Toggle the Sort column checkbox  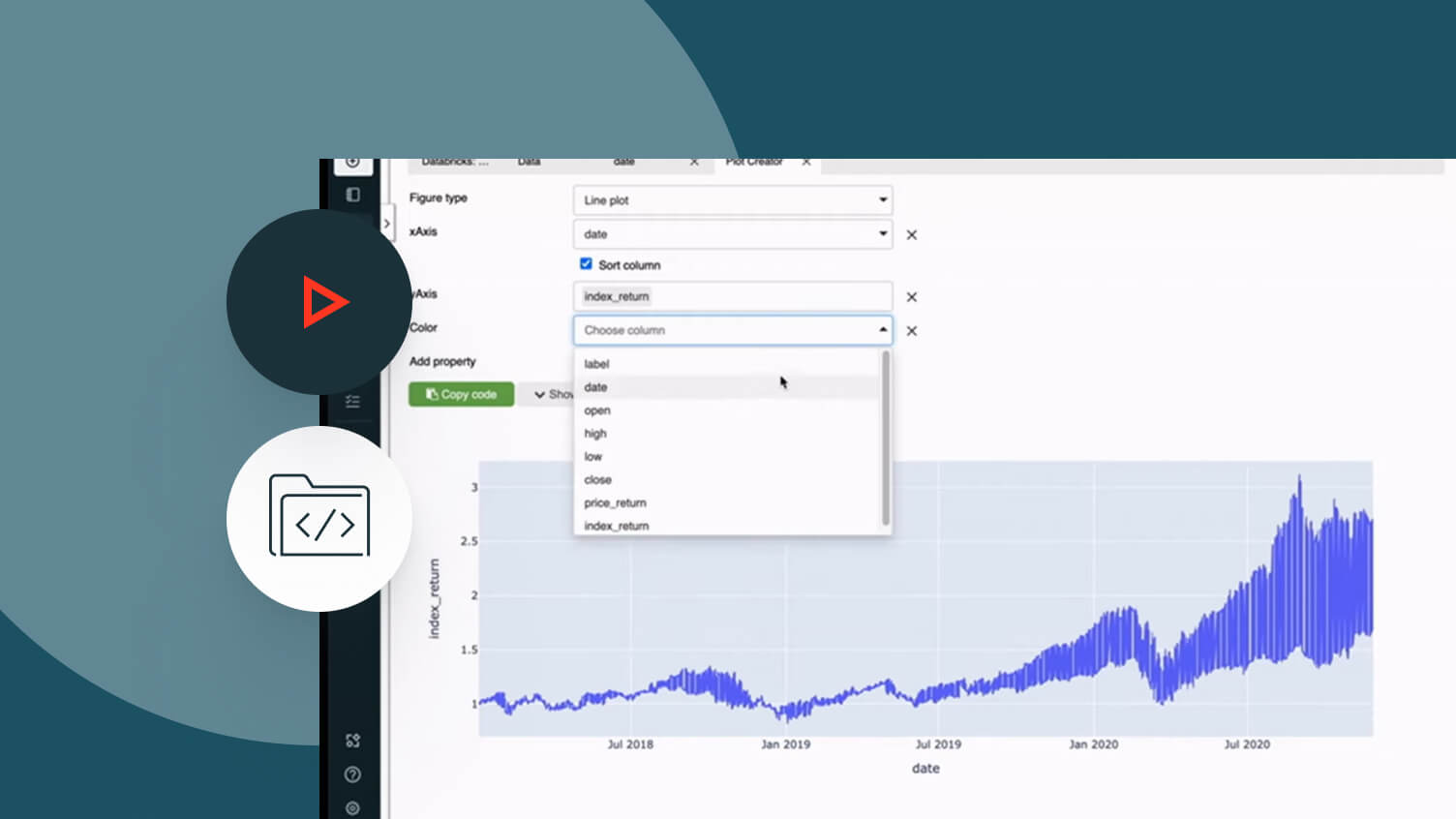click(x=586, y=263)
